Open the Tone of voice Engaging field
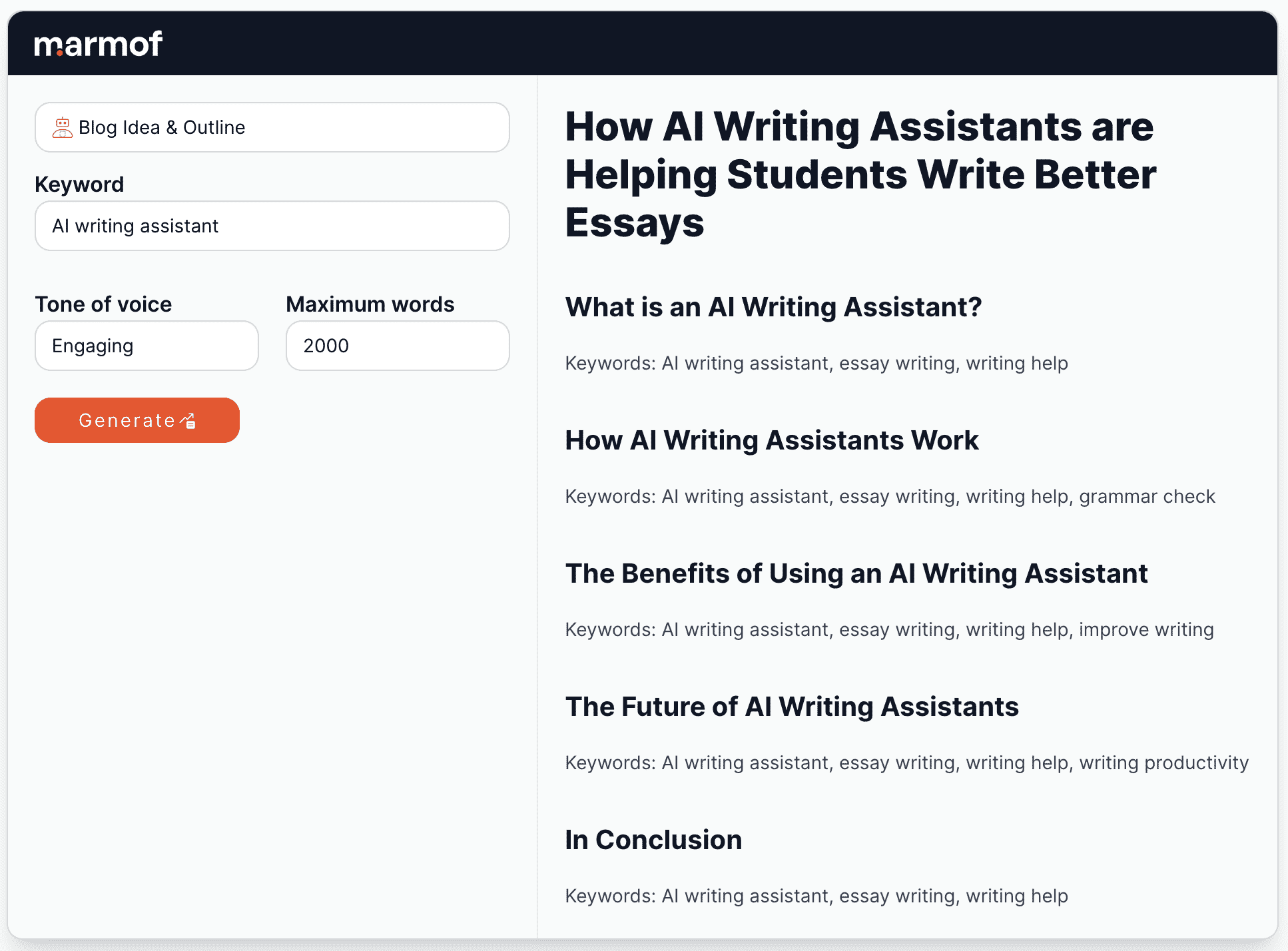 click(147, 346)
